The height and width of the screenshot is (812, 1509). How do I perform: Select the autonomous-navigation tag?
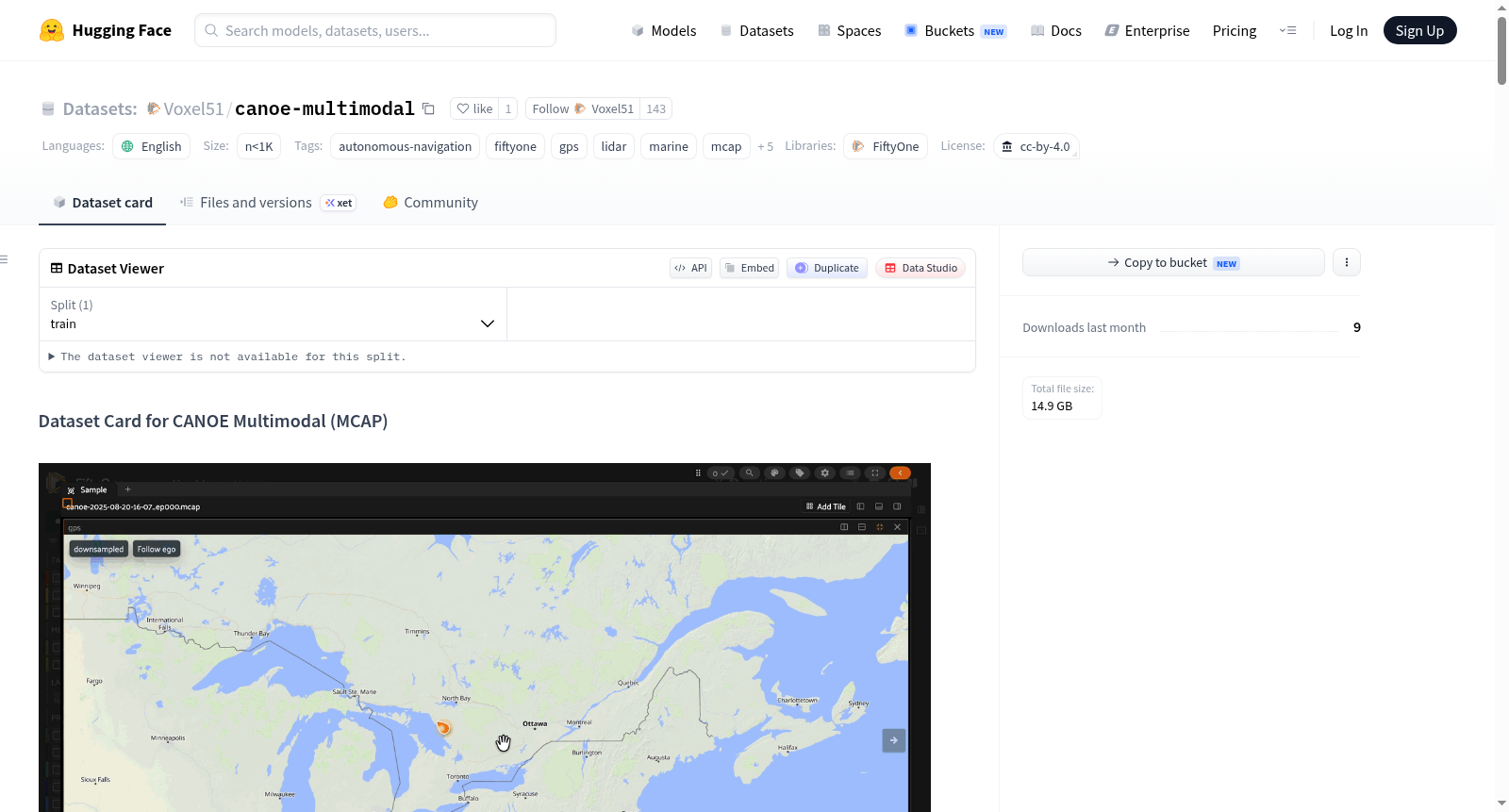coord(405,146)
